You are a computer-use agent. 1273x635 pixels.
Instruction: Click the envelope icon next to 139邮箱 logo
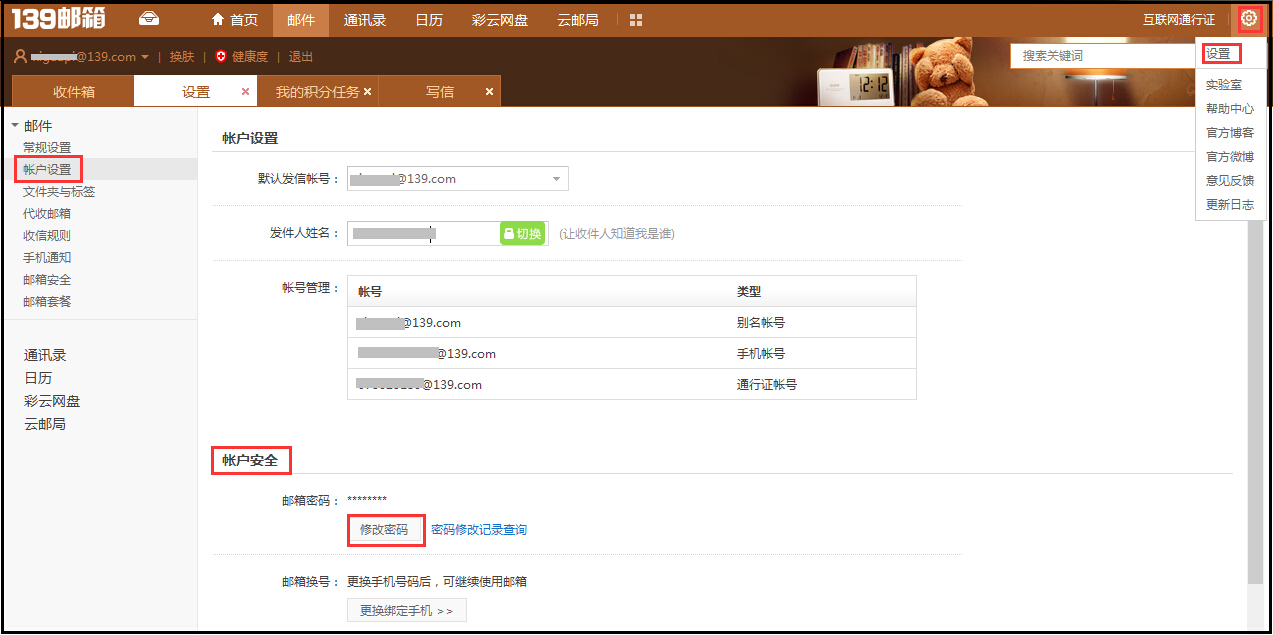coord(148,17)
